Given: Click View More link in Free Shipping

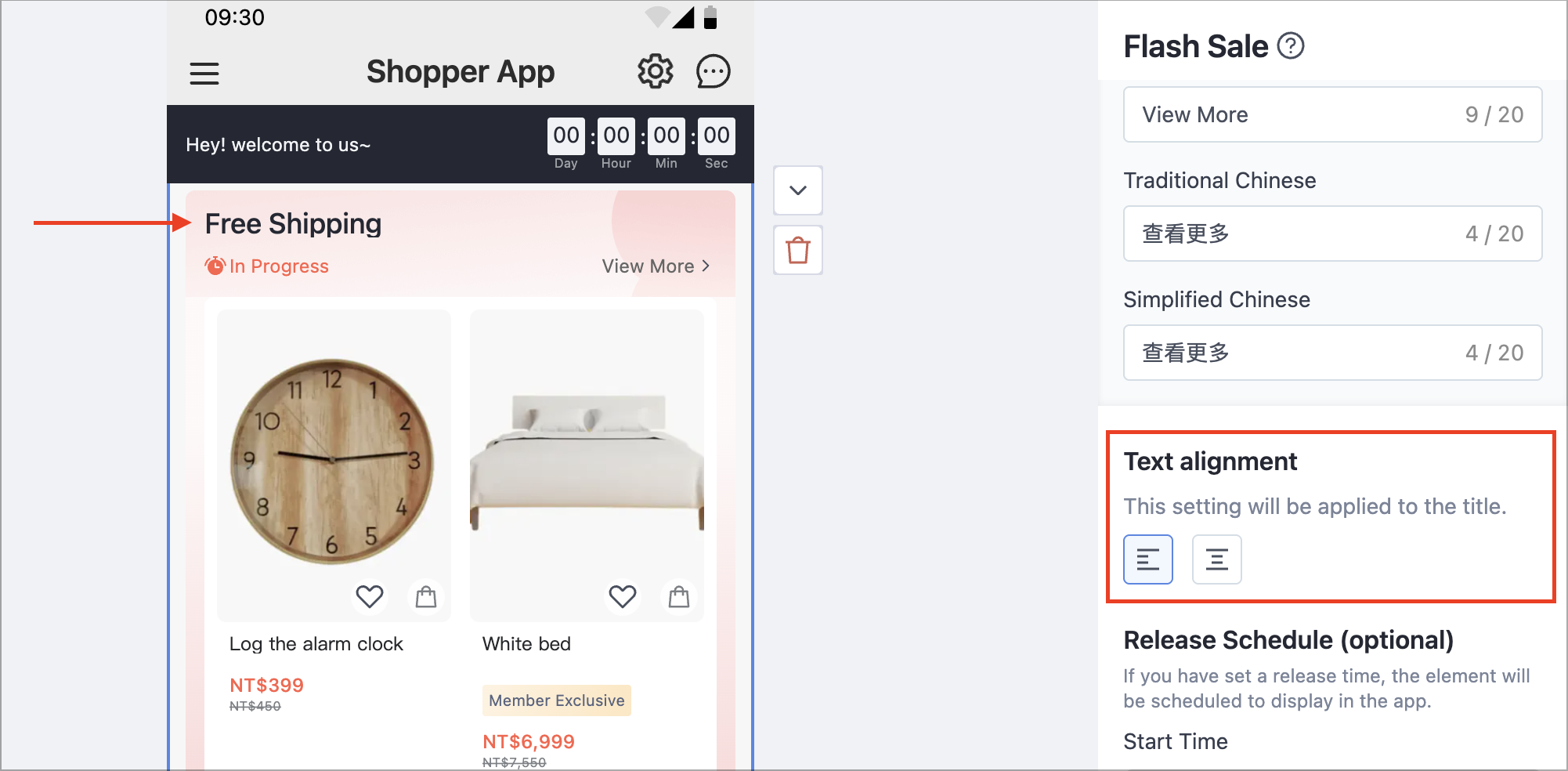Looking at the screenshot, I should pos(656,266).
